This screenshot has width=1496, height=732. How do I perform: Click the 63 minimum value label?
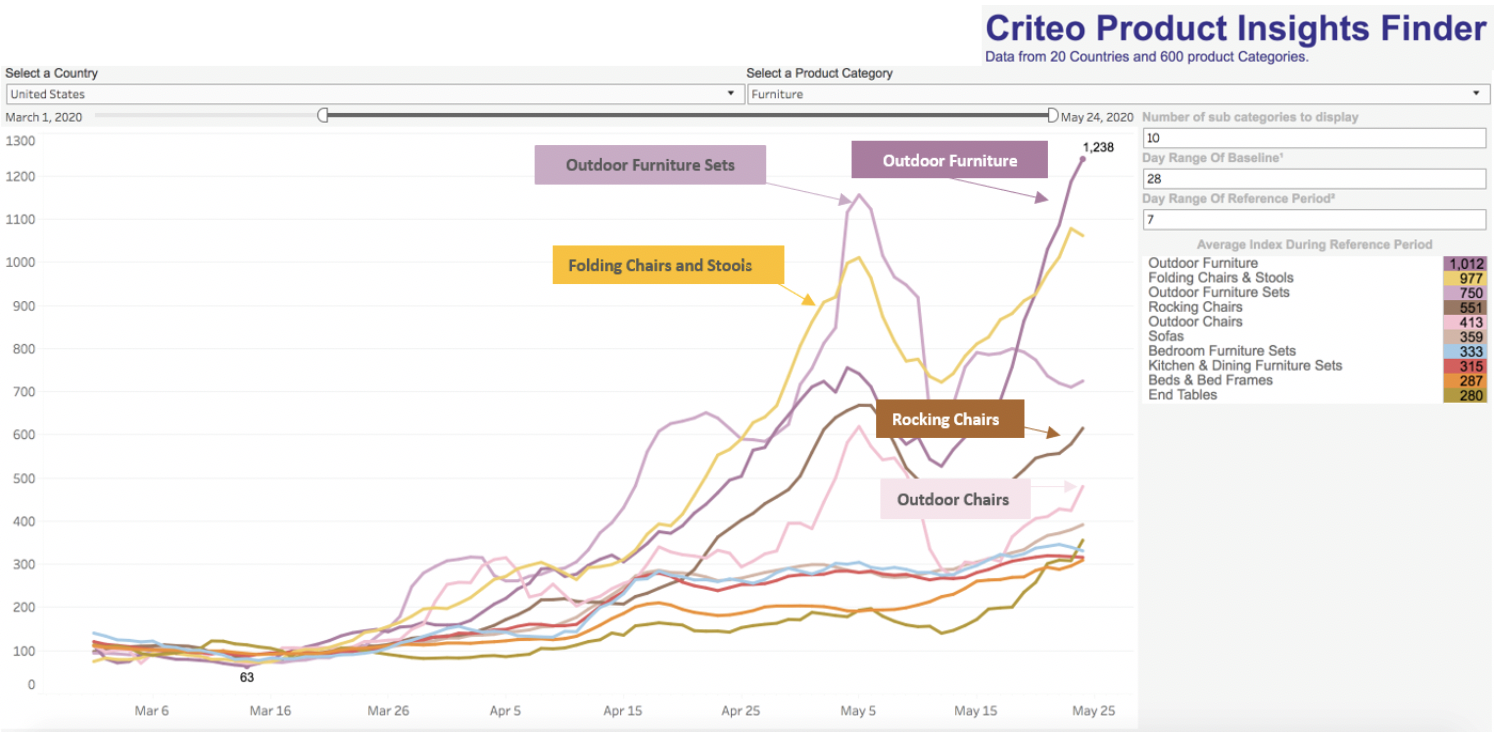(x=247, y=677)
